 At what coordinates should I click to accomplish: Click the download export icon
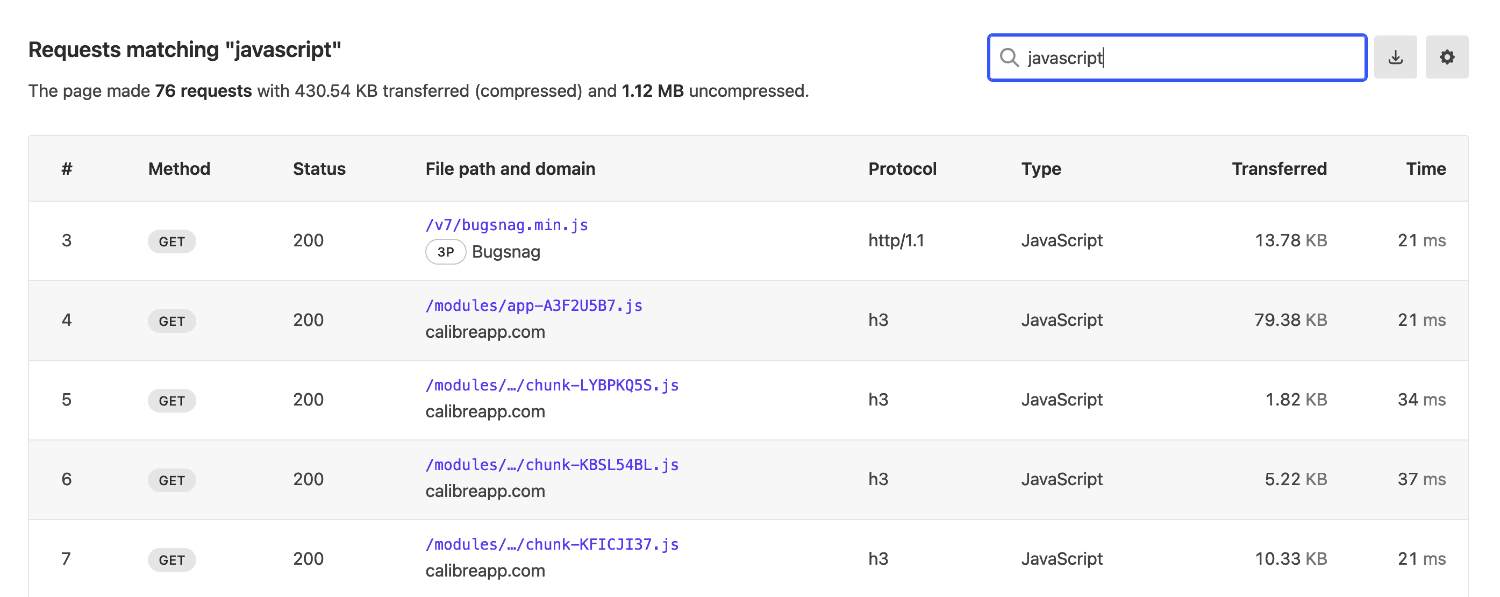pyautogui.click(x=1395, y=57)
